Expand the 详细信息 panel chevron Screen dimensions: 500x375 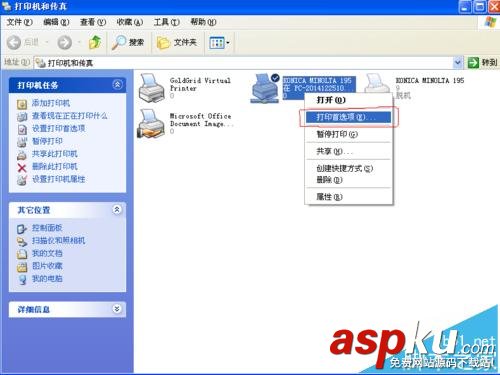pyautogui.click(x=117, y=309)
